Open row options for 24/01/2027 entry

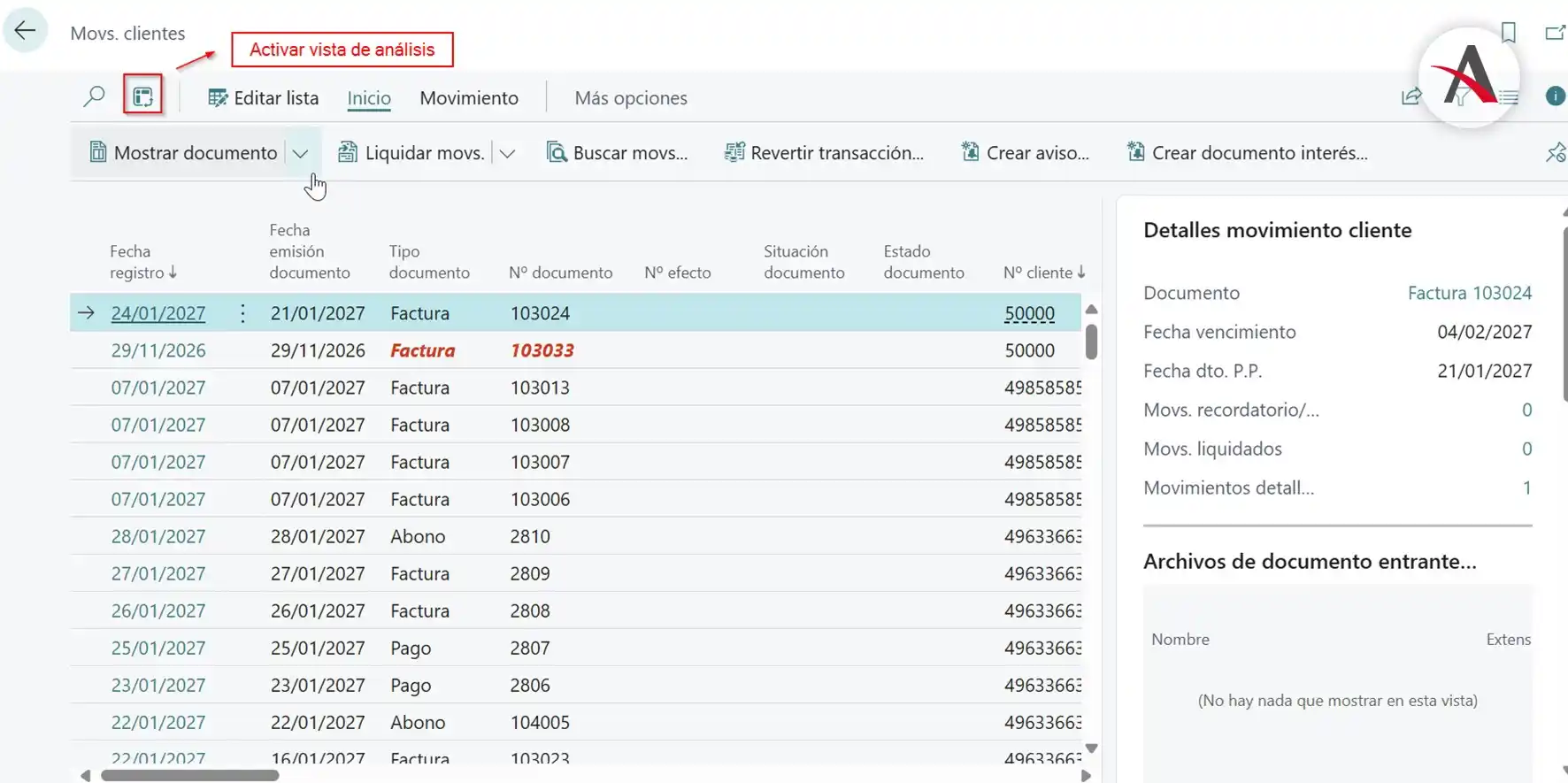pos(242,313)
